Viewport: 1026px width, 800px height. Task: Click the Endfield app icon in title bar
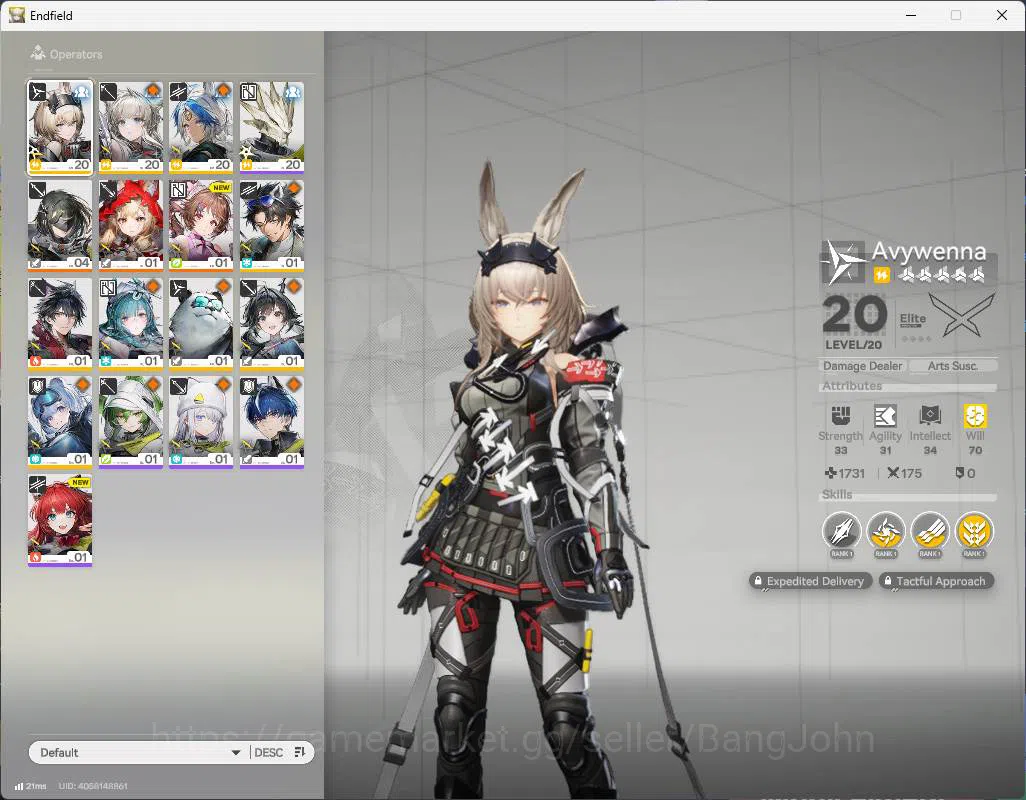click(17, 15)
